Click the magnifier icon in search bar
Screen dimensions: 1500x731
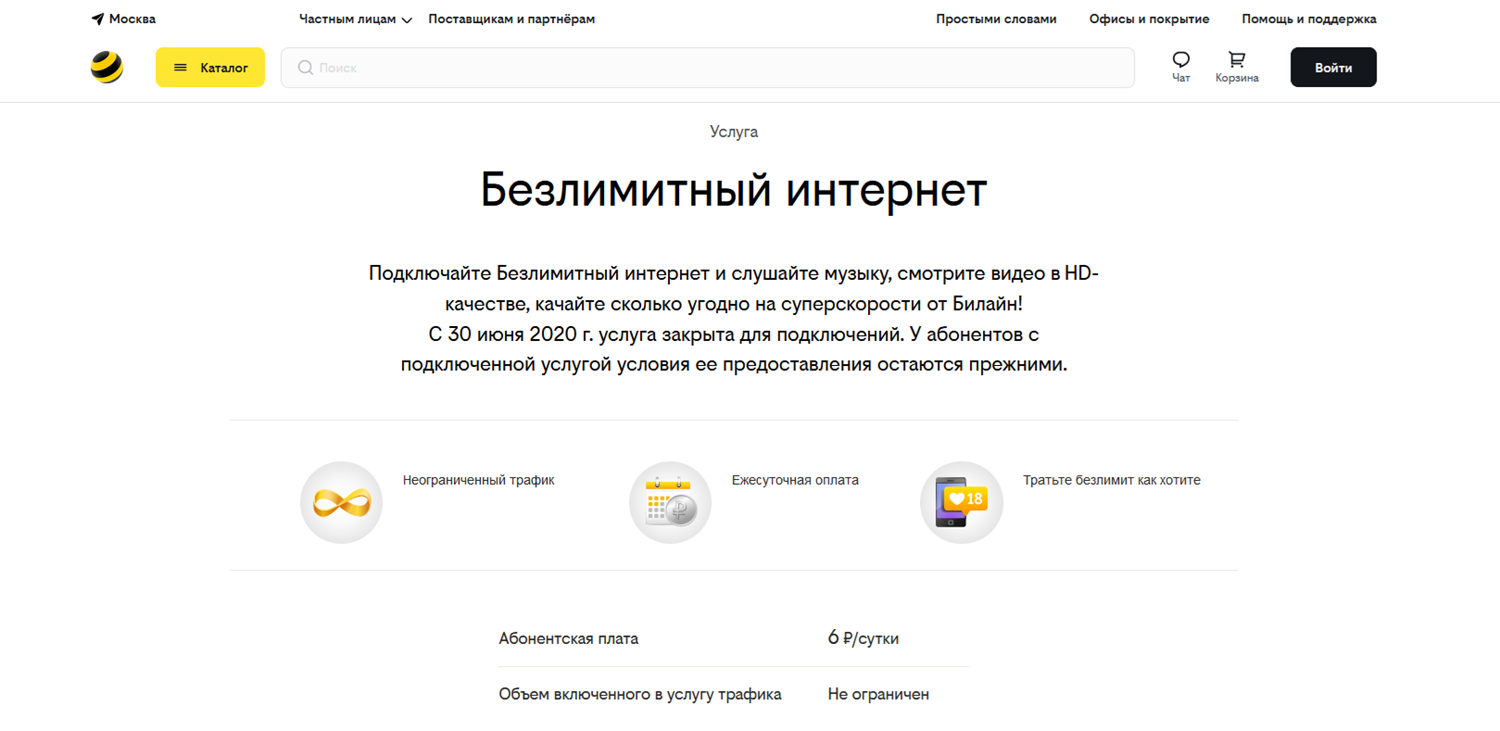[305, 67]
